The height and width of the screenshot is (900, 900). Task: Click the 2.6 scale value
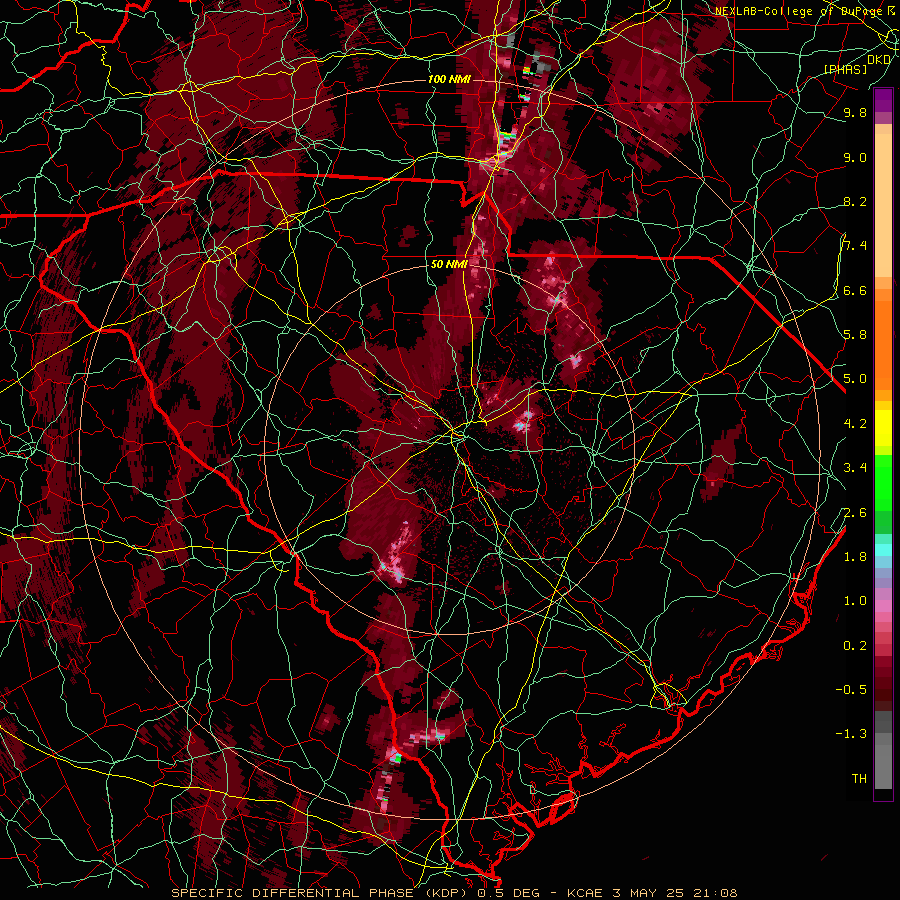[x=855, y=513]
